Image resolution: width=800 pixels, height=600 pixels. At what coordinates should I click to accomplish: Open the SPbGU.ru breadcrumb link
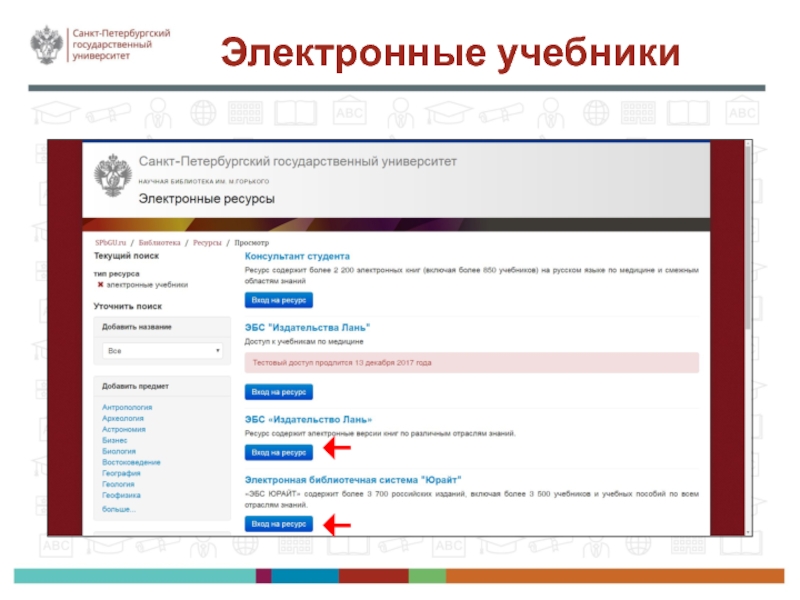(110, 243)
